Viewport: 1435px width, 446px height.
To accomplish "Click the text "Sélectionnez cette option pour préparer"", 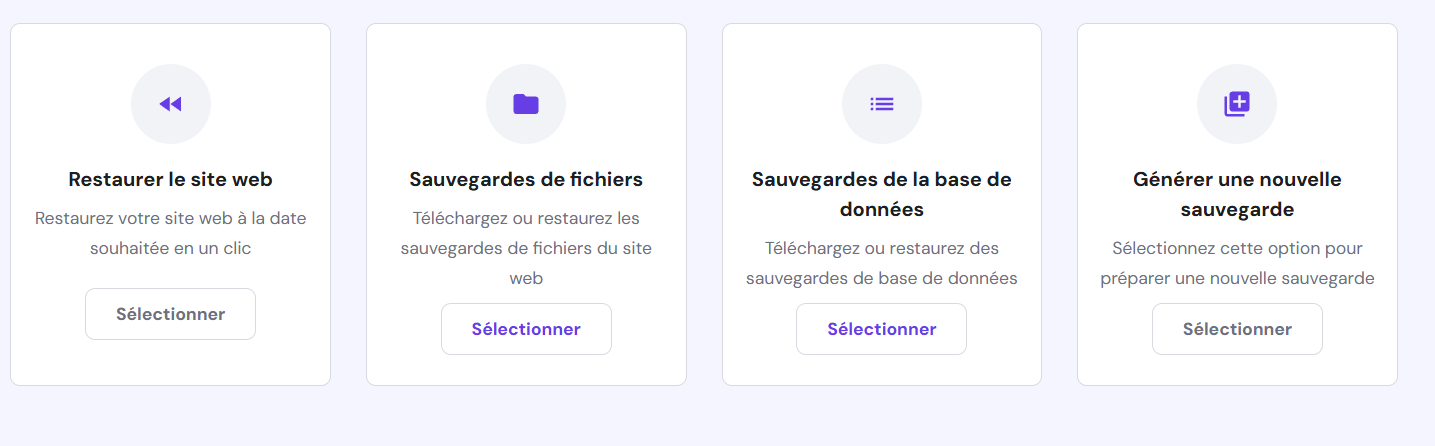I will point(1237,263).
